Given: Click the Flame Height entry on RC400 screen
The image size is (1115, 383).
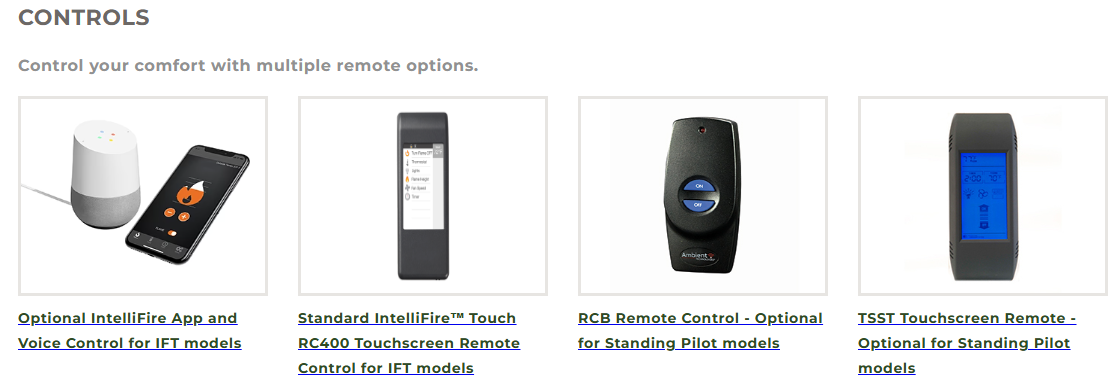Looking at the screenshot, I should (x=417, y=179).
